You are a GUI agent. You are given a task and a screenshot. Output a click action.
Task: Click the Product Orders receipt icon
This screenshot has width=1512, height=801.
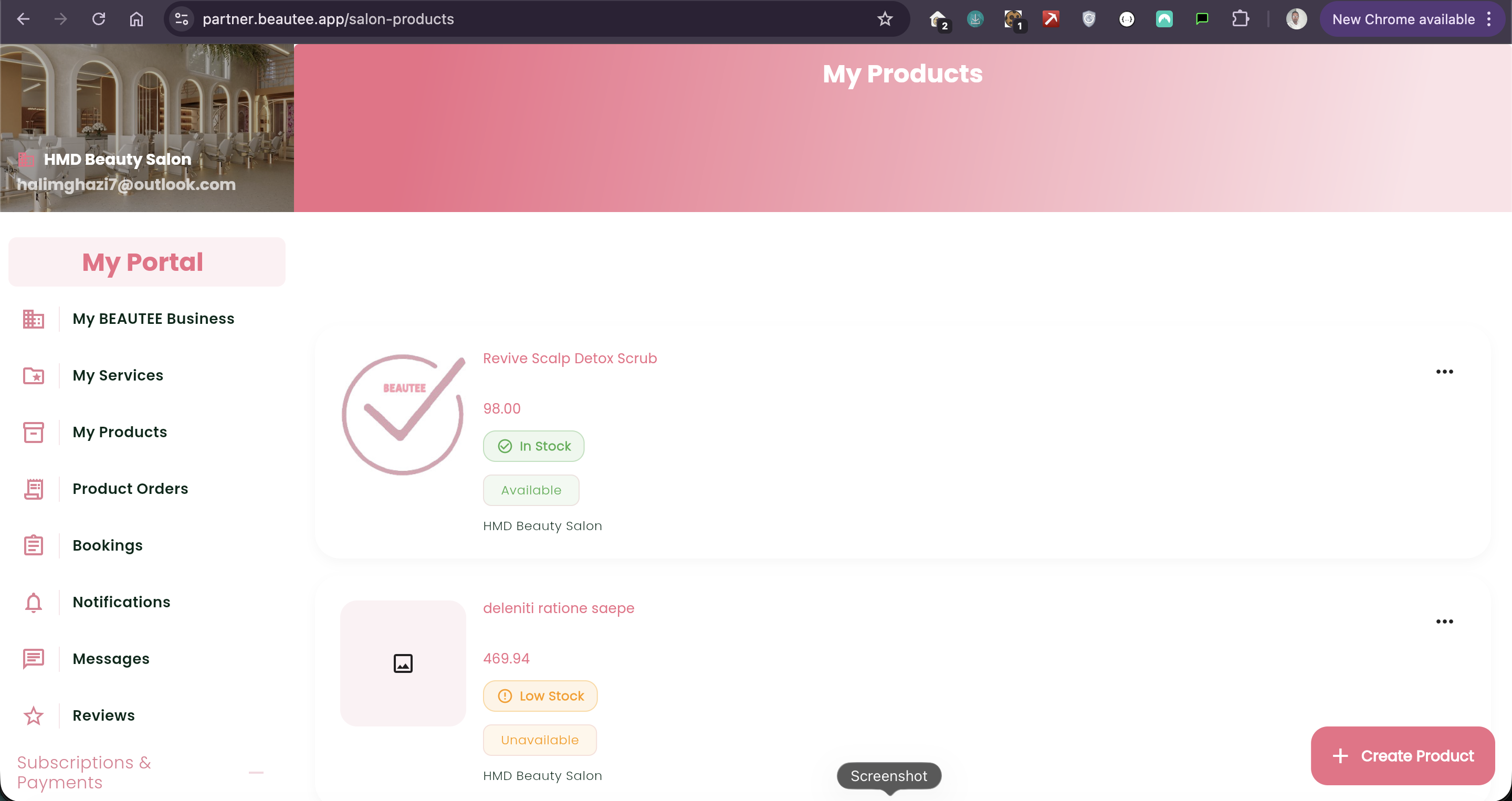[x=34, y=489]
